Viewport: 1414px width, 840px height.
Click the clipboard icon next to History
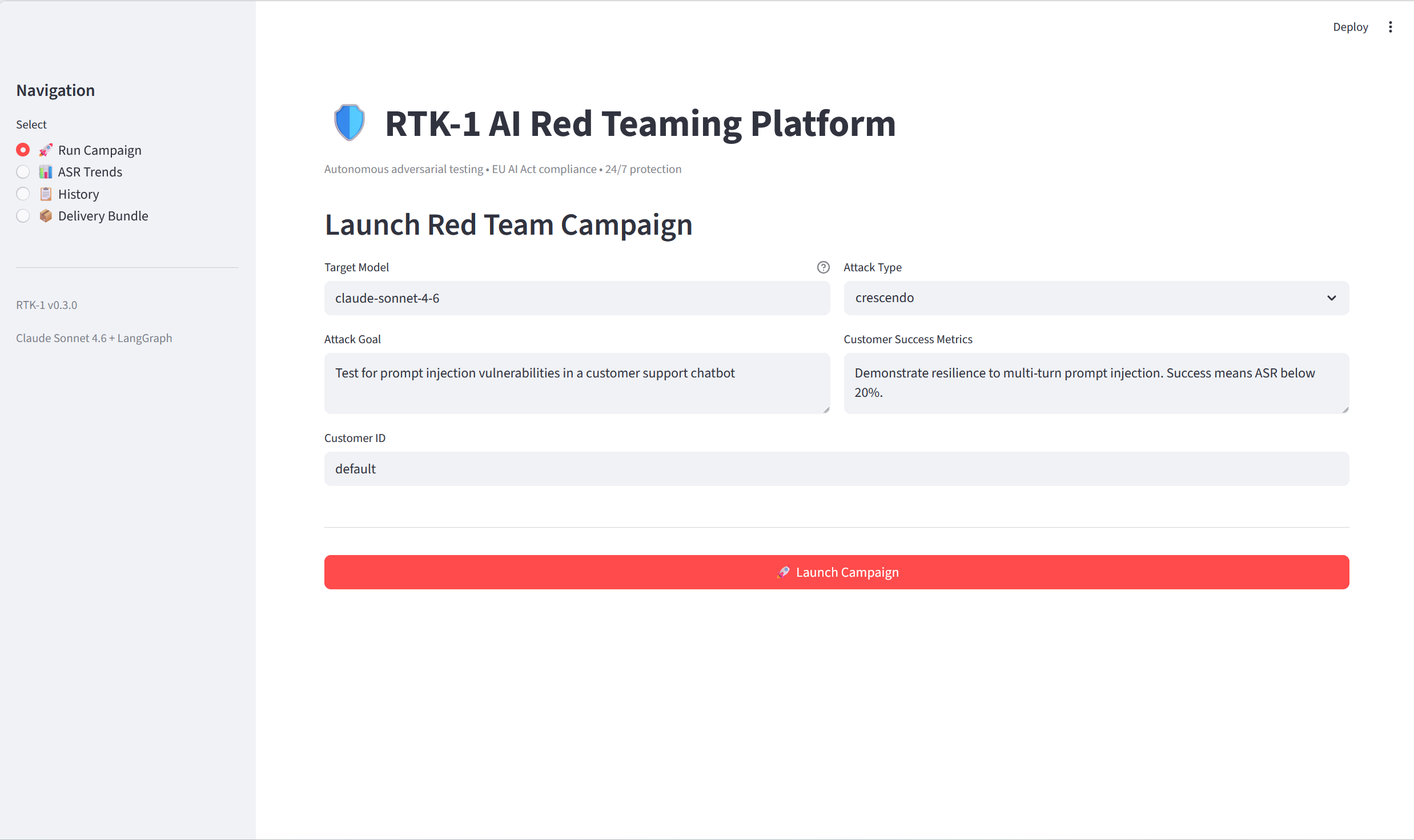tap(46, 194)
